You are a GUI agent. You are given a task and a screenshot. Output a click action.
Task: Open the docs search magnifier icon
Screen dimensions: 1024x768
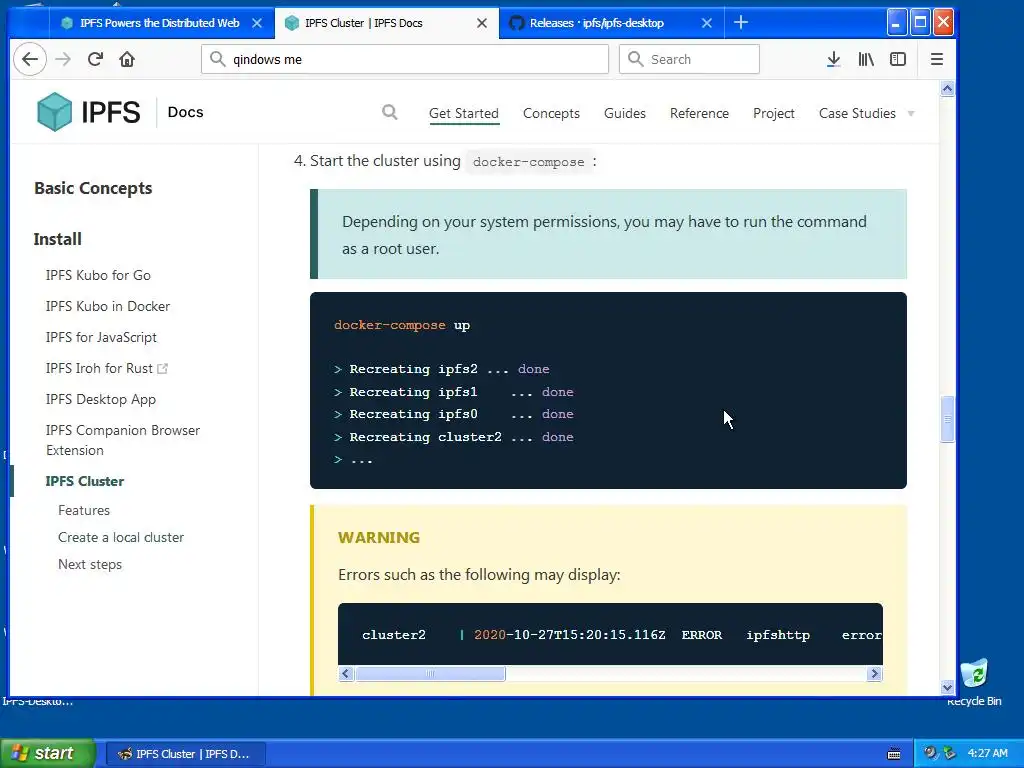point(390,112)
